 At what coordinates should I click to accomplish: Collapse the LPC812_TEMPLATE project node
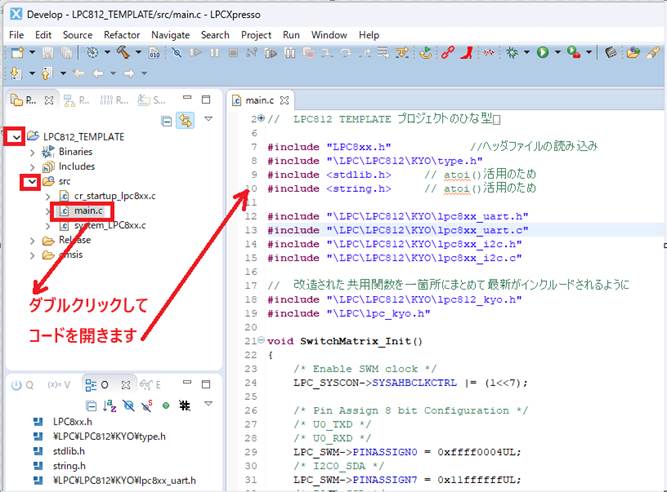point(15,136)
